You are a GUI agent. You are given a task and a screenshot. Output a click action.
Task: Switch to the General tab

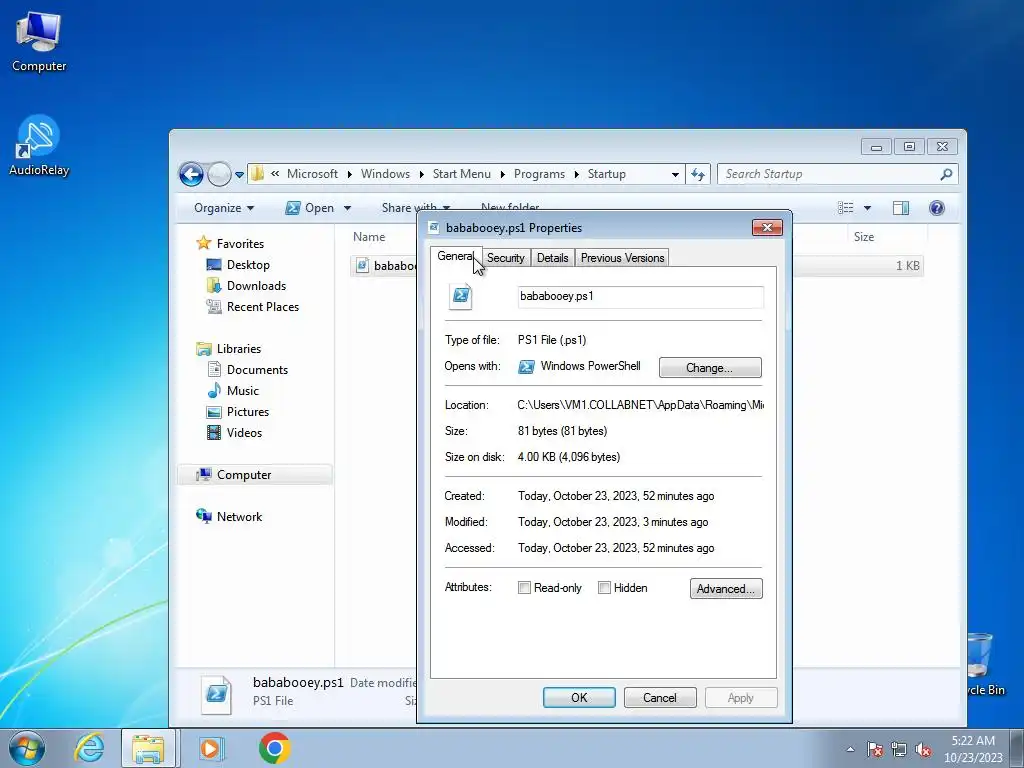click(x=455, y=257)
